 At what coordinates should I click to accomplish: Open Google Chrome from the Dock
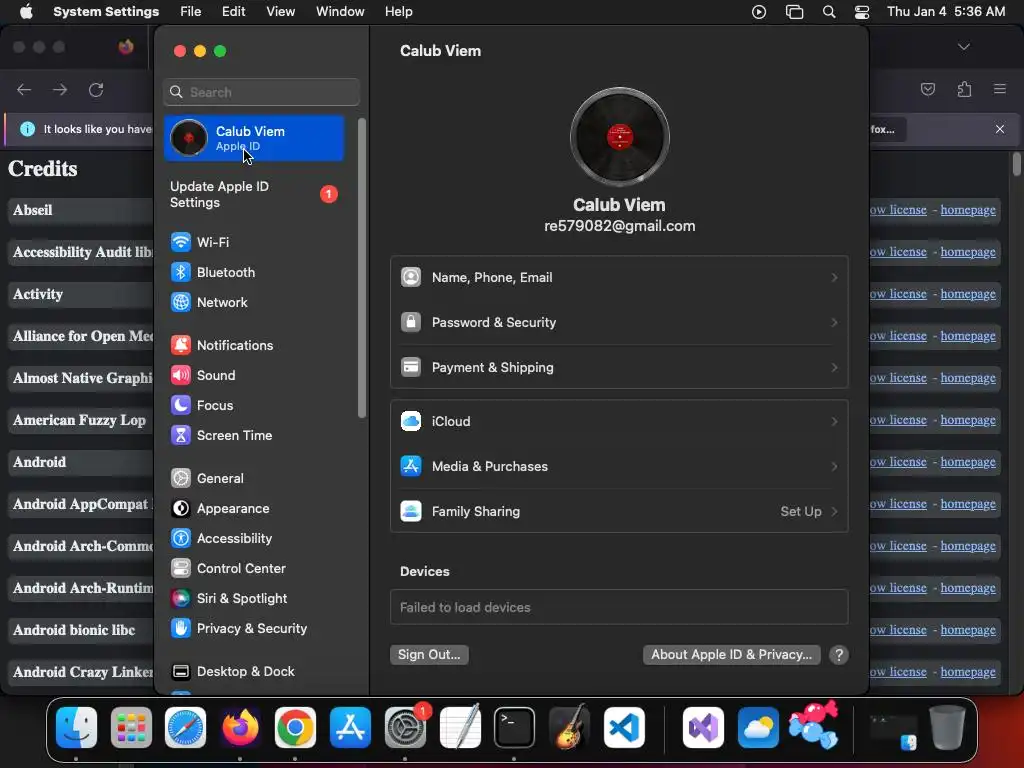pyautogui.click(x=295, y=728)
